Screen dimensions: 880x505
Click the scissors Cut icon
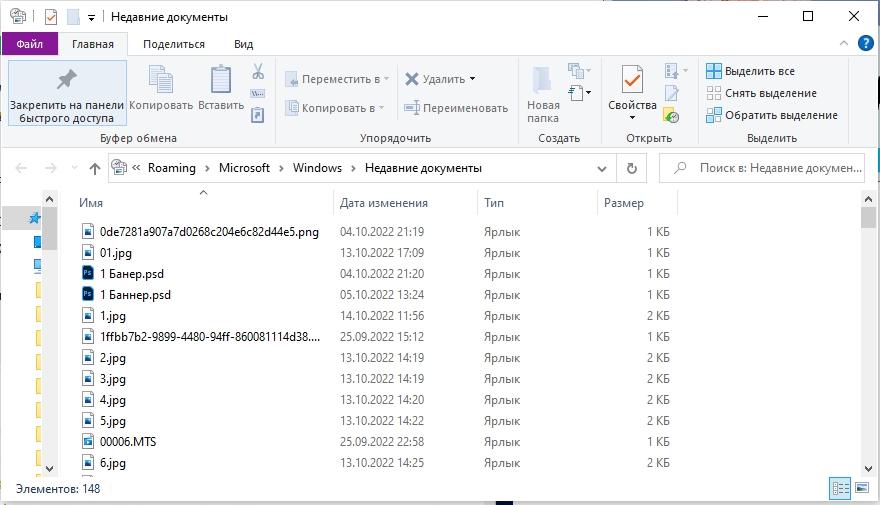coord(258,71)
